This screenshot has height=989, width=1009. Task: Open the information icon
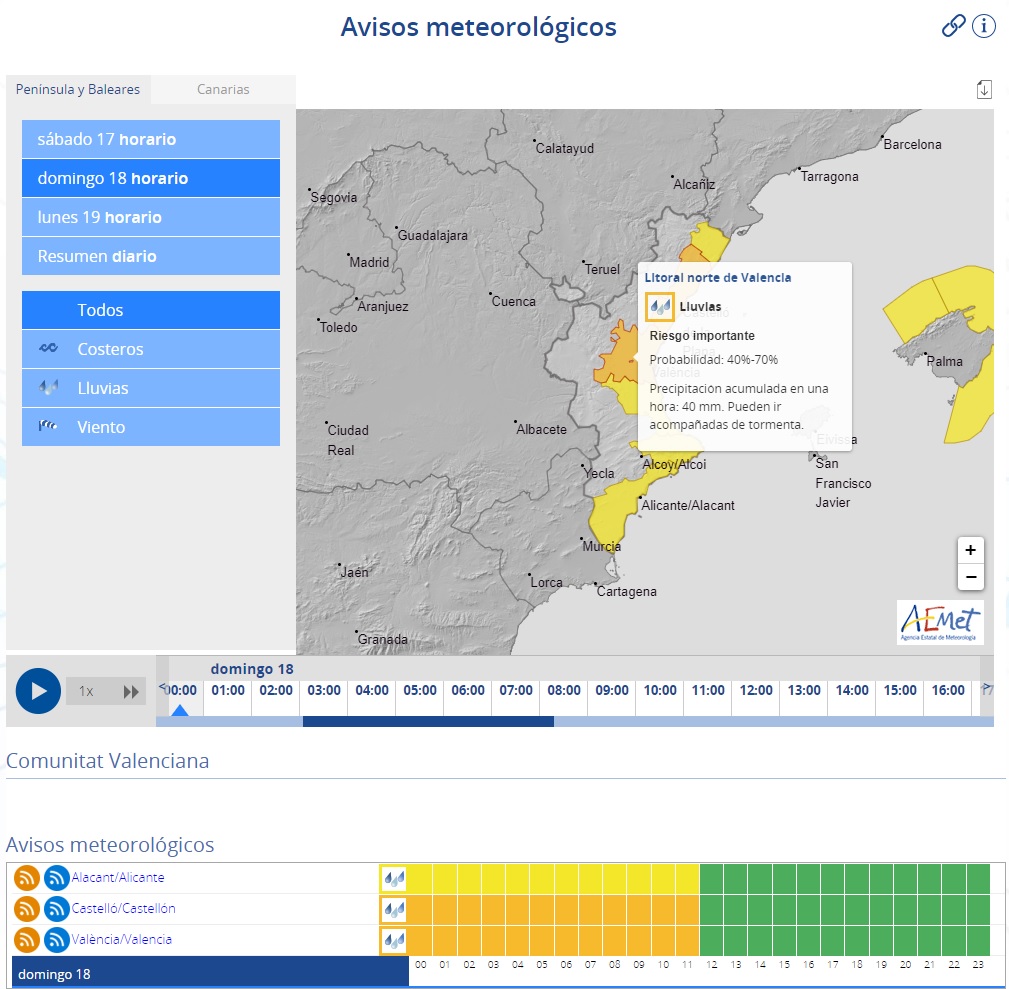point(984,27)
